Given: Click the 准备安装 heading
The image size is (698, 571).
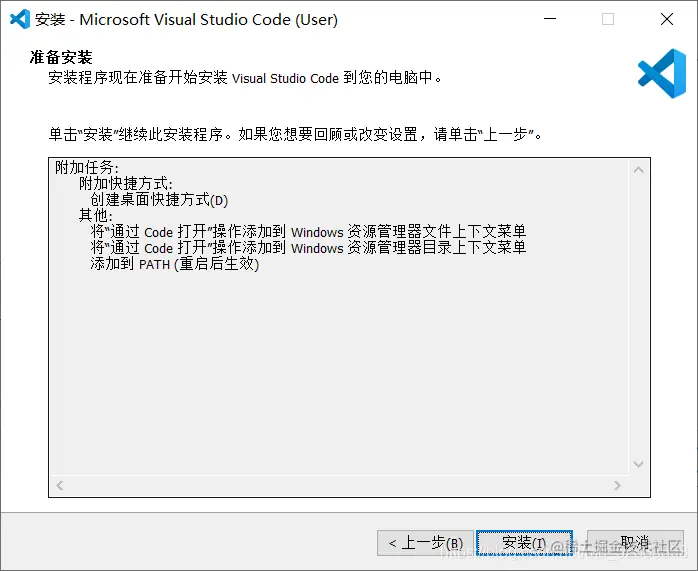Looking at the screenshot, I should pyautogui.click(x=61, y=57).
